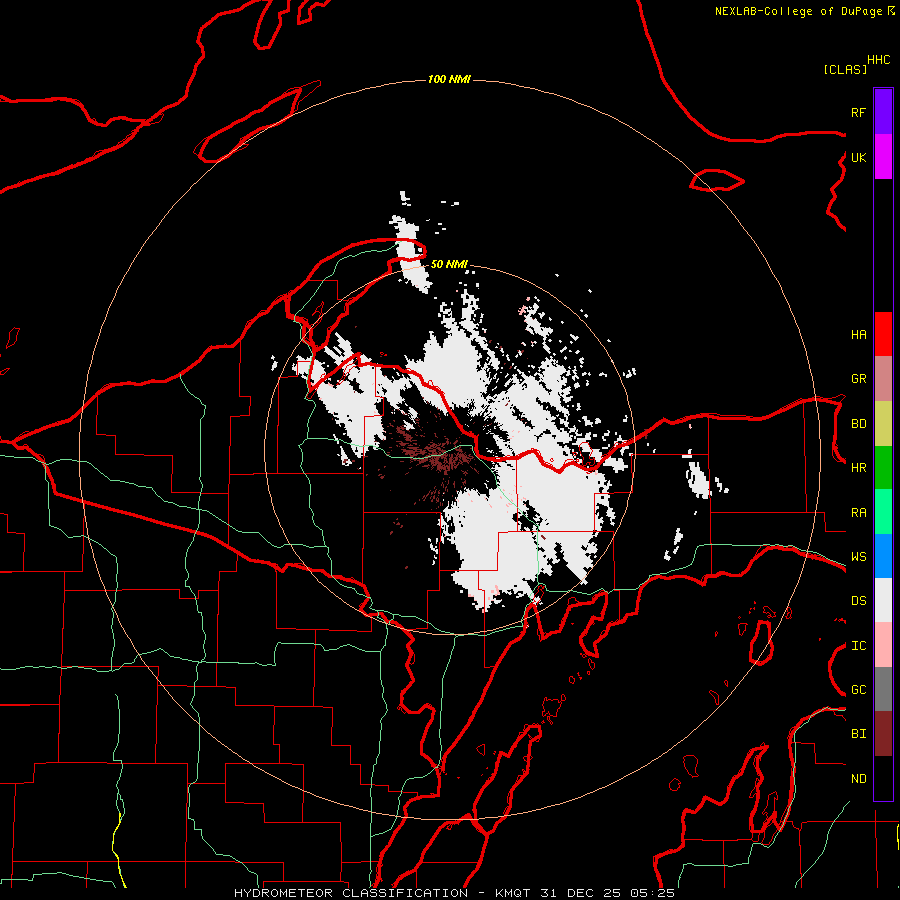Screen dimensions: 900x900
Task: Click the ND legend label
Action: pyautogui.click(x=859, y=778)
